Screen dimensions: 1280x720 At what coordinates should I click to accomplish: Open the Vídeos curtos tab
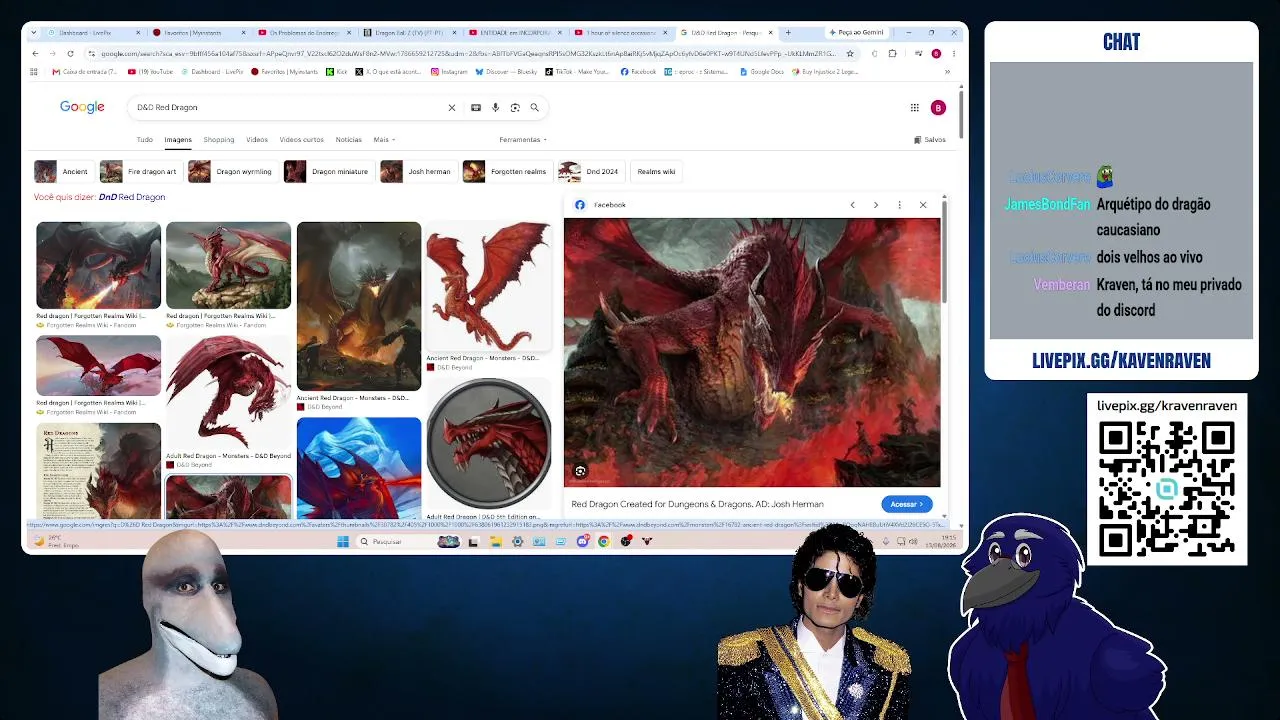tap(301, 140)
